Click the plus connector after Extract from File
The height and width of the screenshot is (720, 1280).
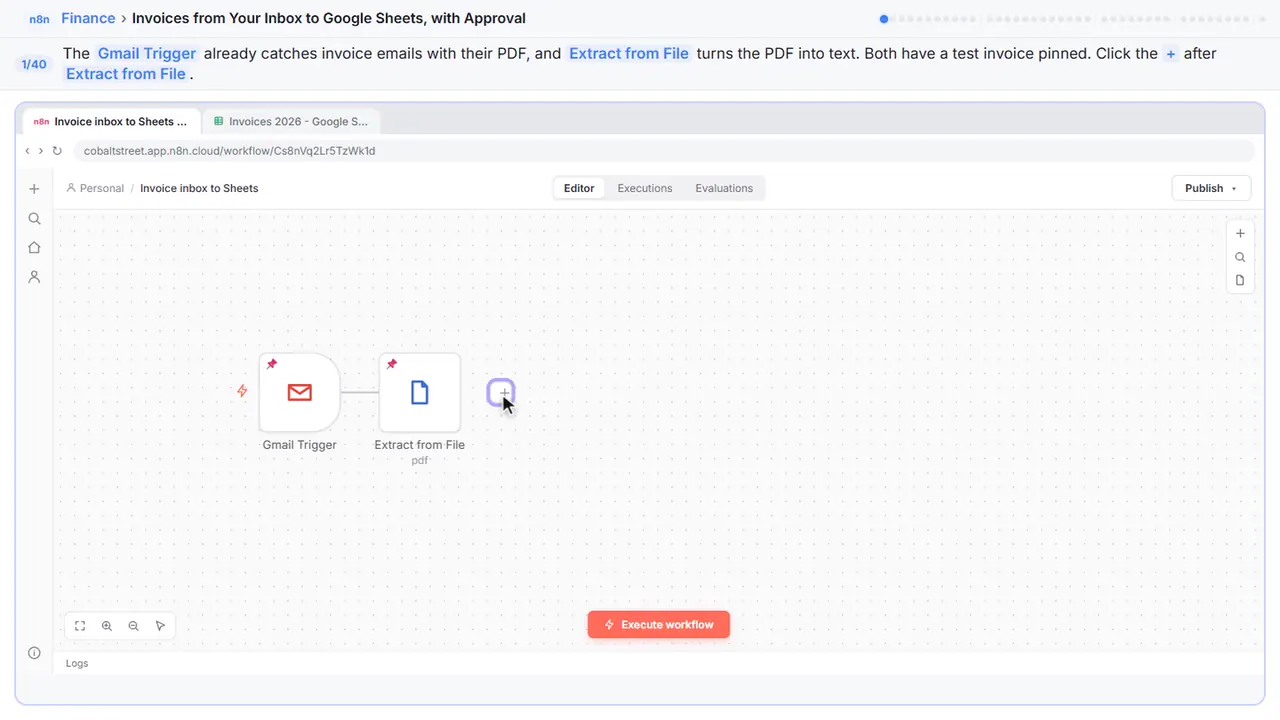tap(501, 392)
